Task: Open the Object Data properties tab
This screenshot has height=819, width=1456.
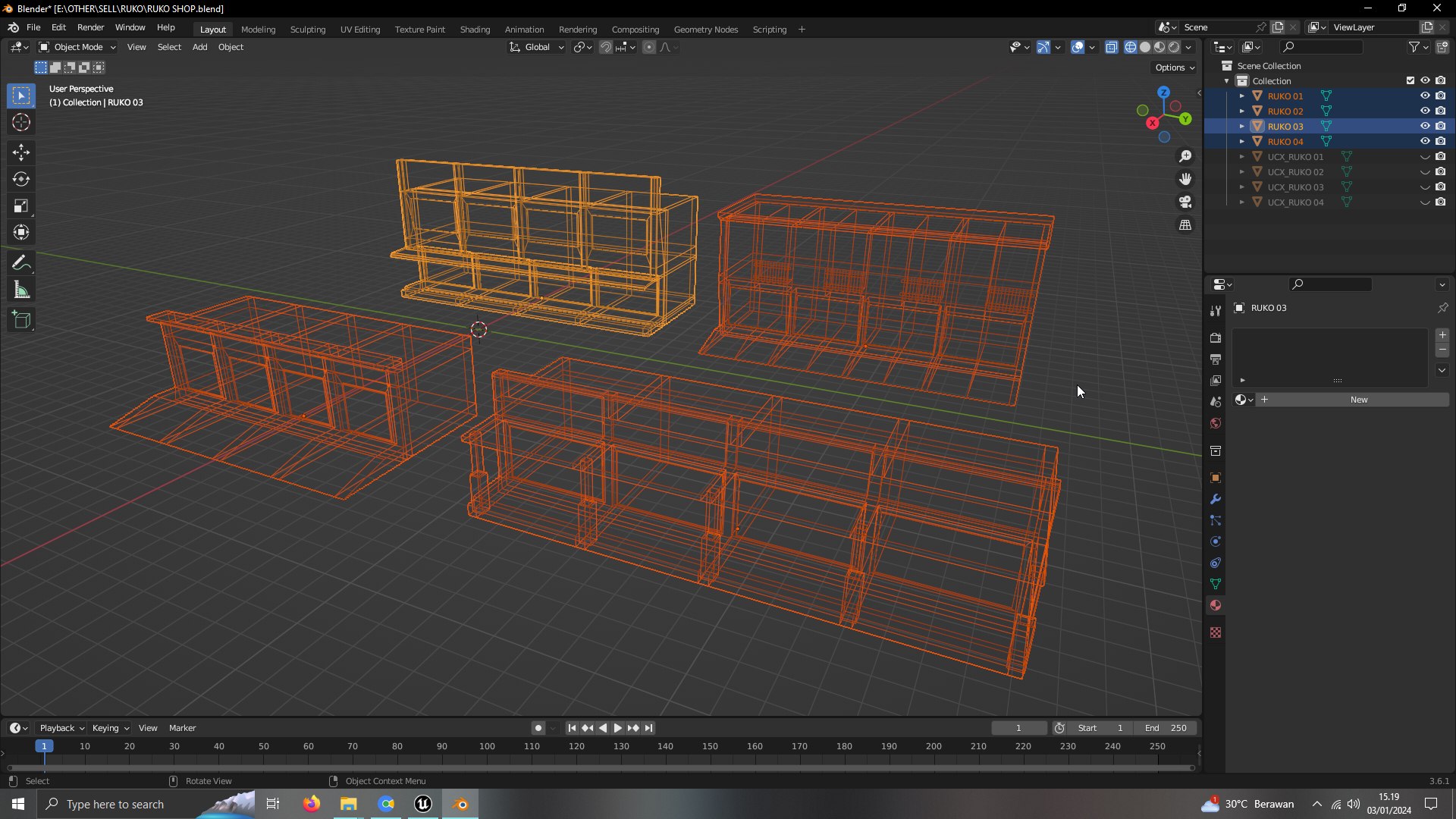Action: (x=1216, y=584)
